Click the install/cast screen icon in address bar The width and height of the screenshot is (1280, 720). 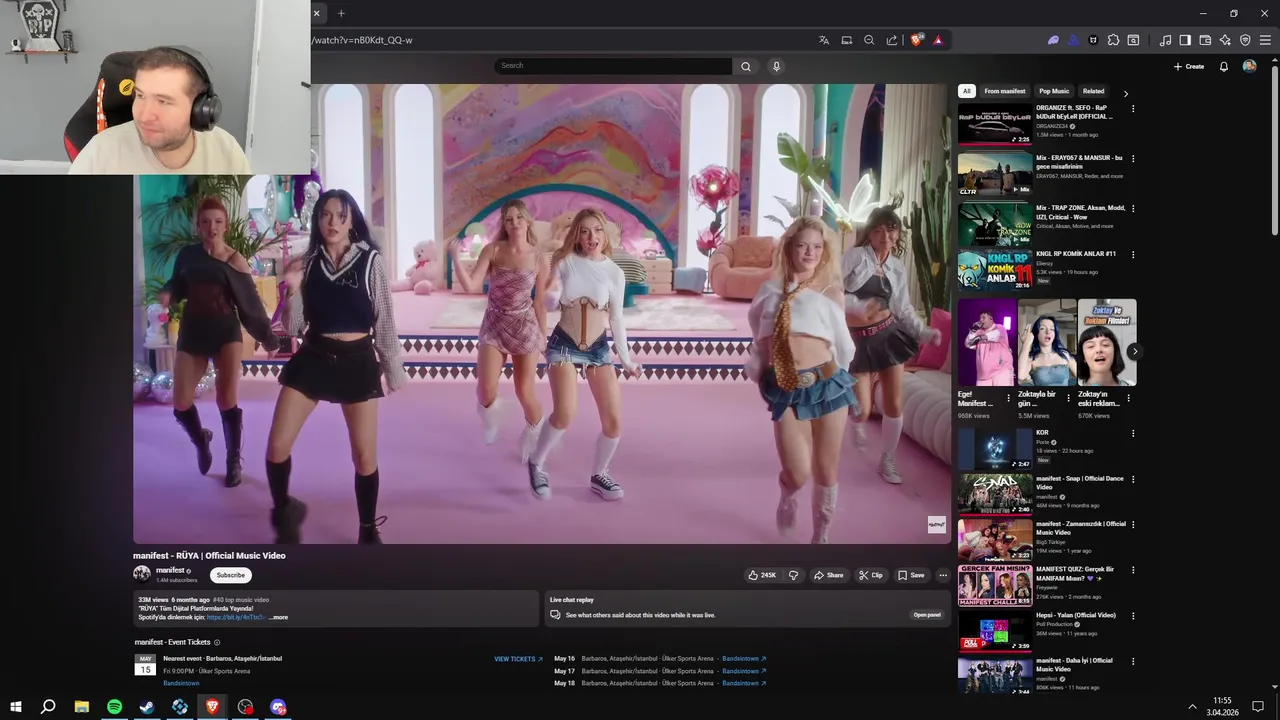pos(847,40)
